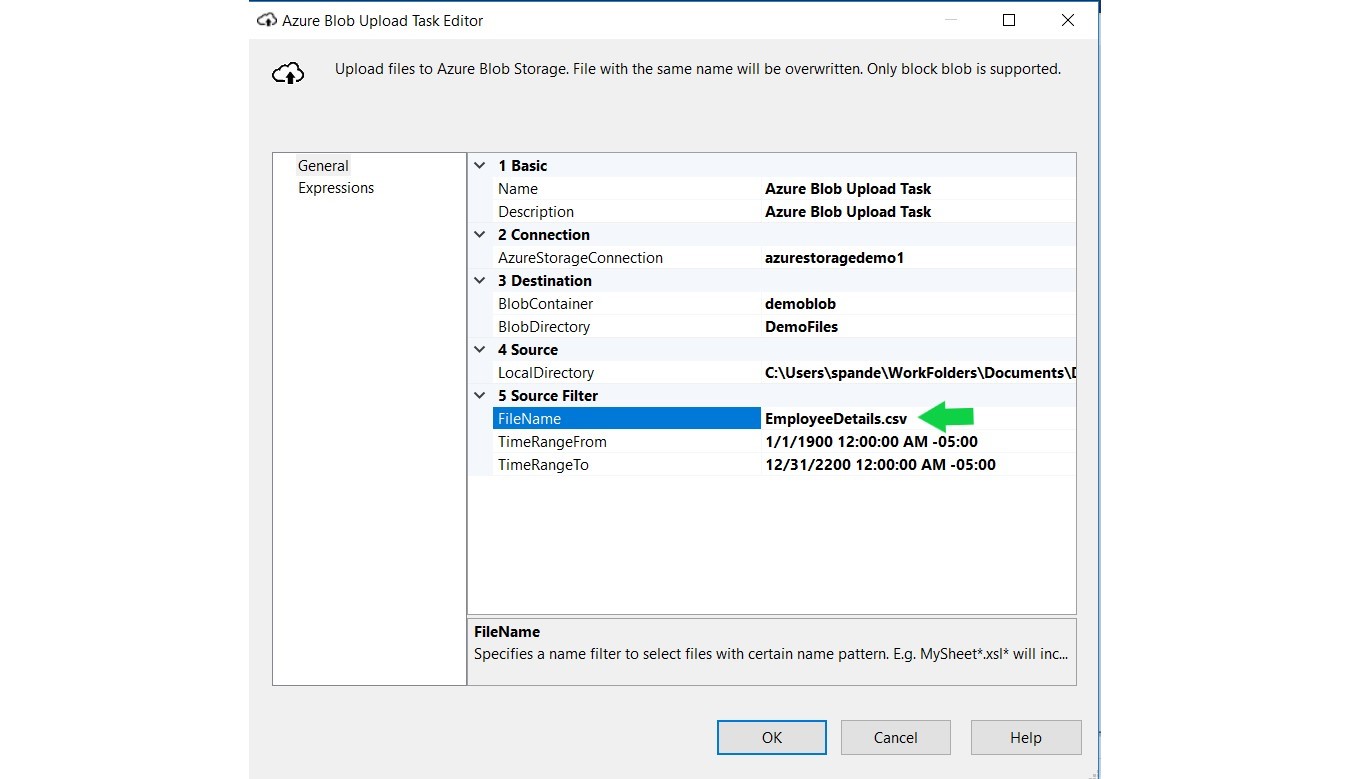This screenshot has height=779, width=1350.
Task: Select the BlobContainer property value
Action: click(x=800, y=304)
